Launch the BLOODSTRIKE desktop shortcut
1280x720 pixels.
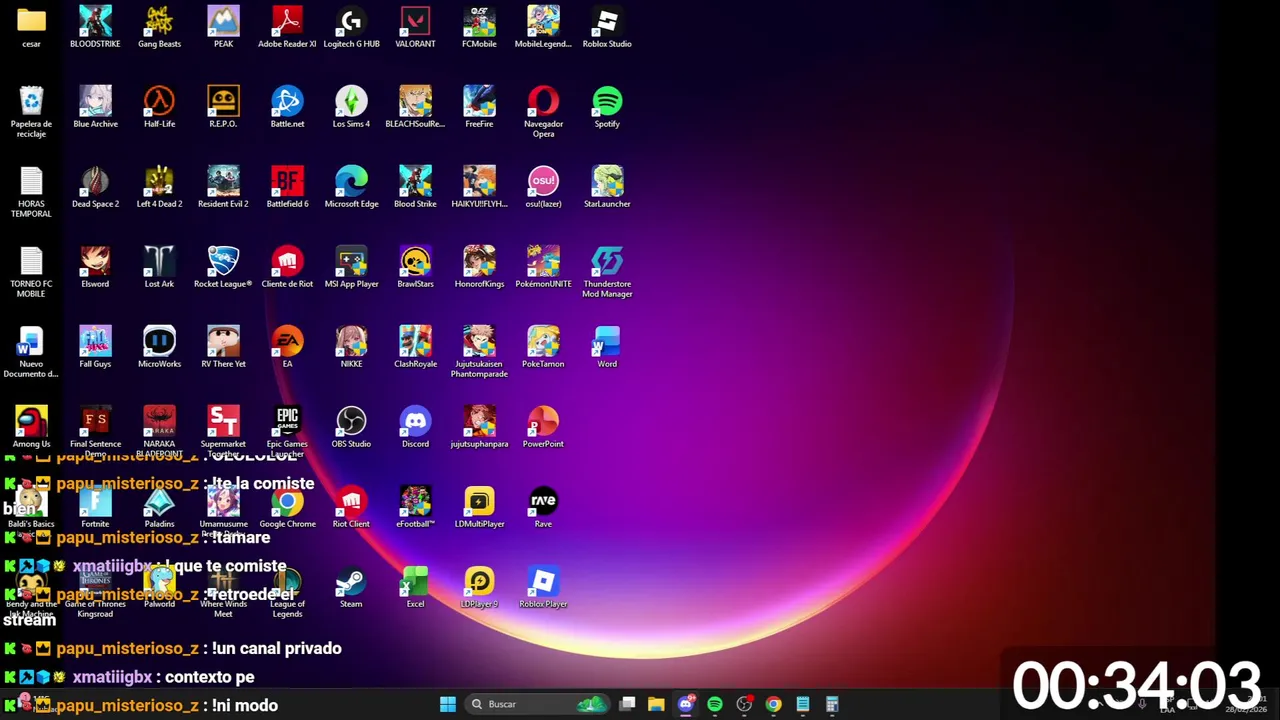coord(95,27)
